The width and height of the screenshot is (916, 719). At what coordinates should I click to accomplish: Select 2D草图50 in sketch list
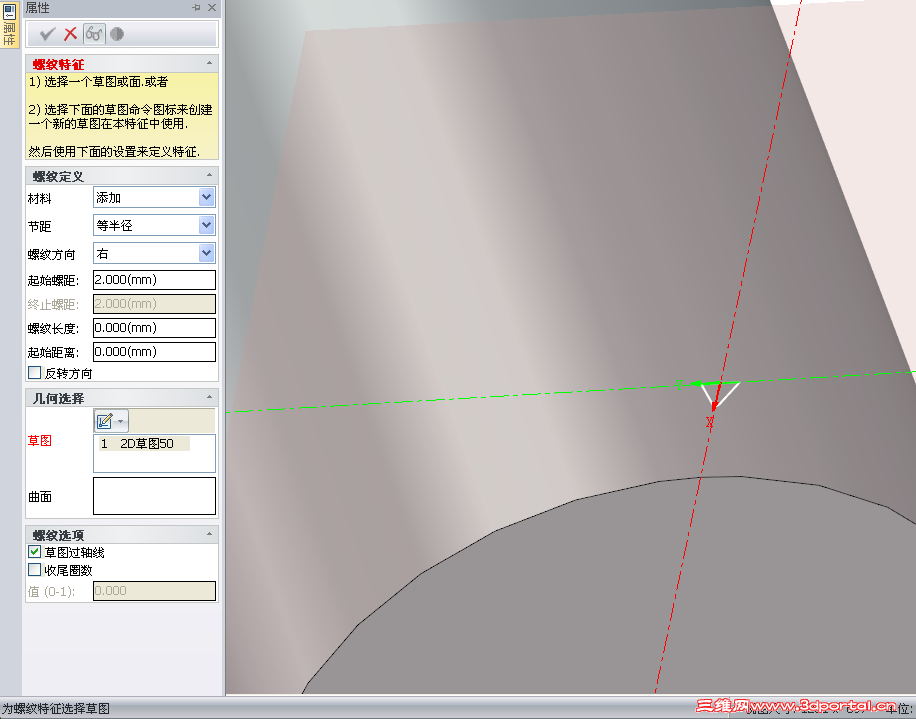(144, 444)
